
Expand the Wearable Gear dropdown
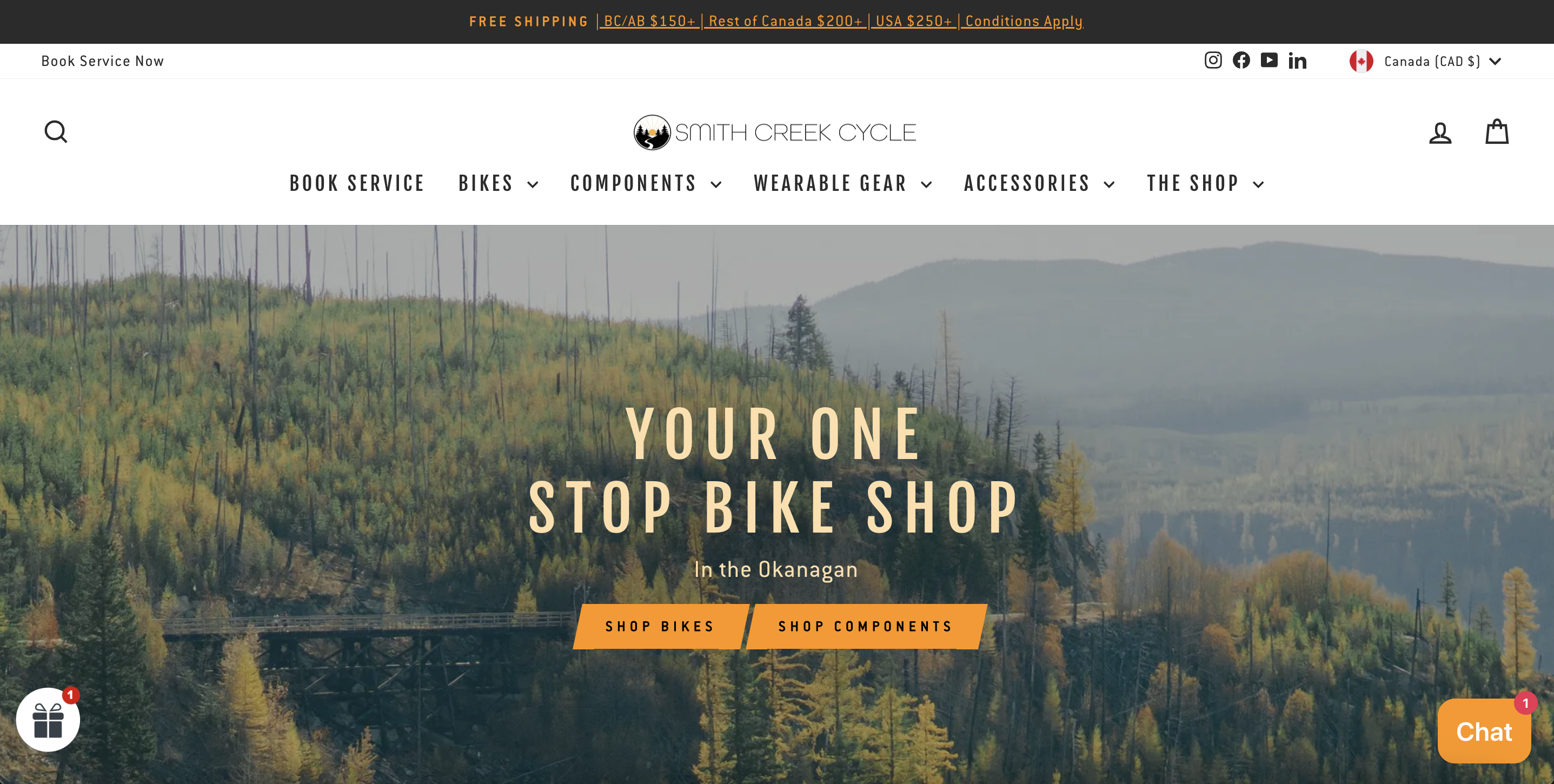coord(843,183)
